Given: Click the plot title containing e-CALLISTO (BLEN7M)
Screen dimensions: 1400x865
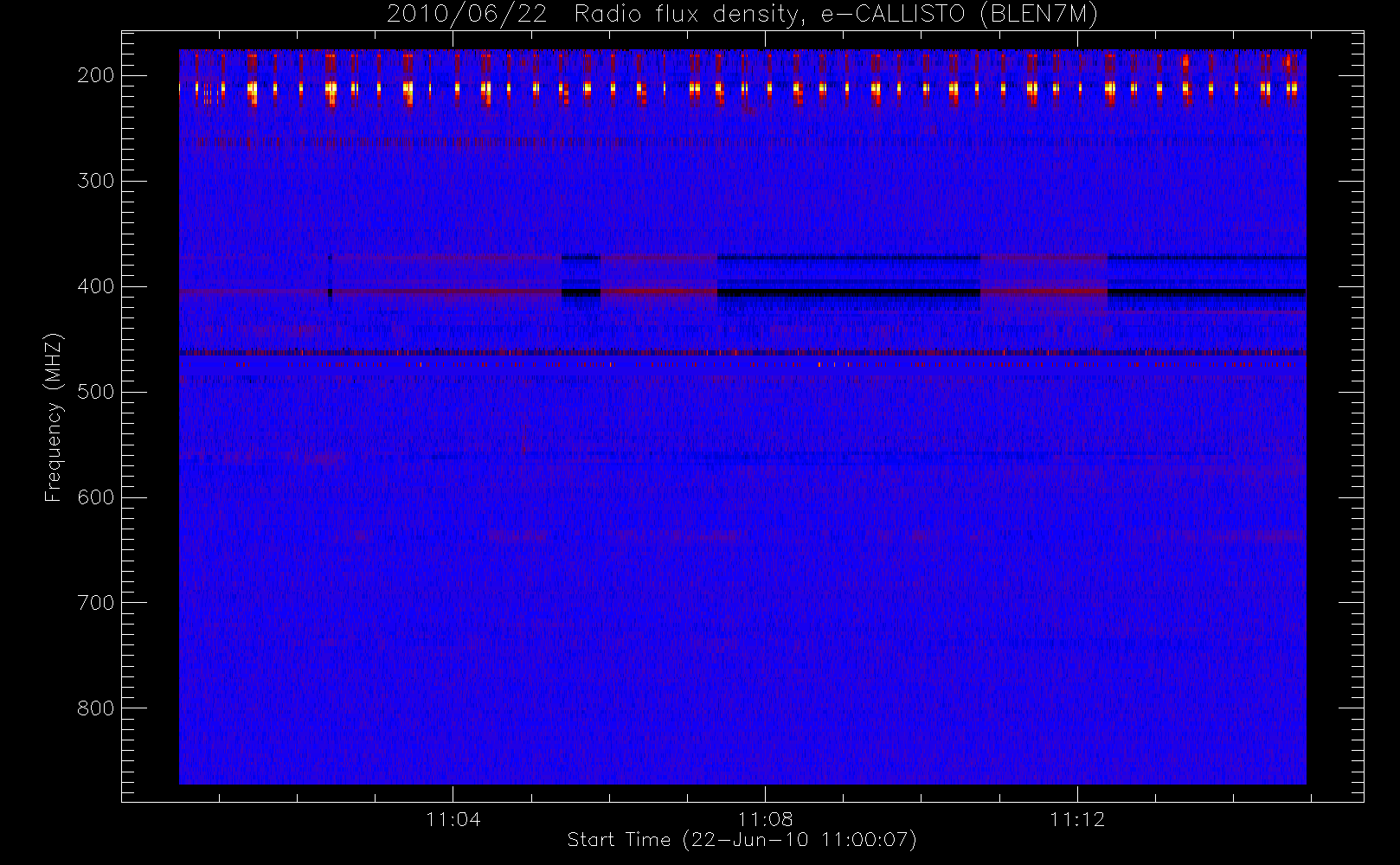Looking at the screenshot, I should pyautogui.click(x=742, y=15).
